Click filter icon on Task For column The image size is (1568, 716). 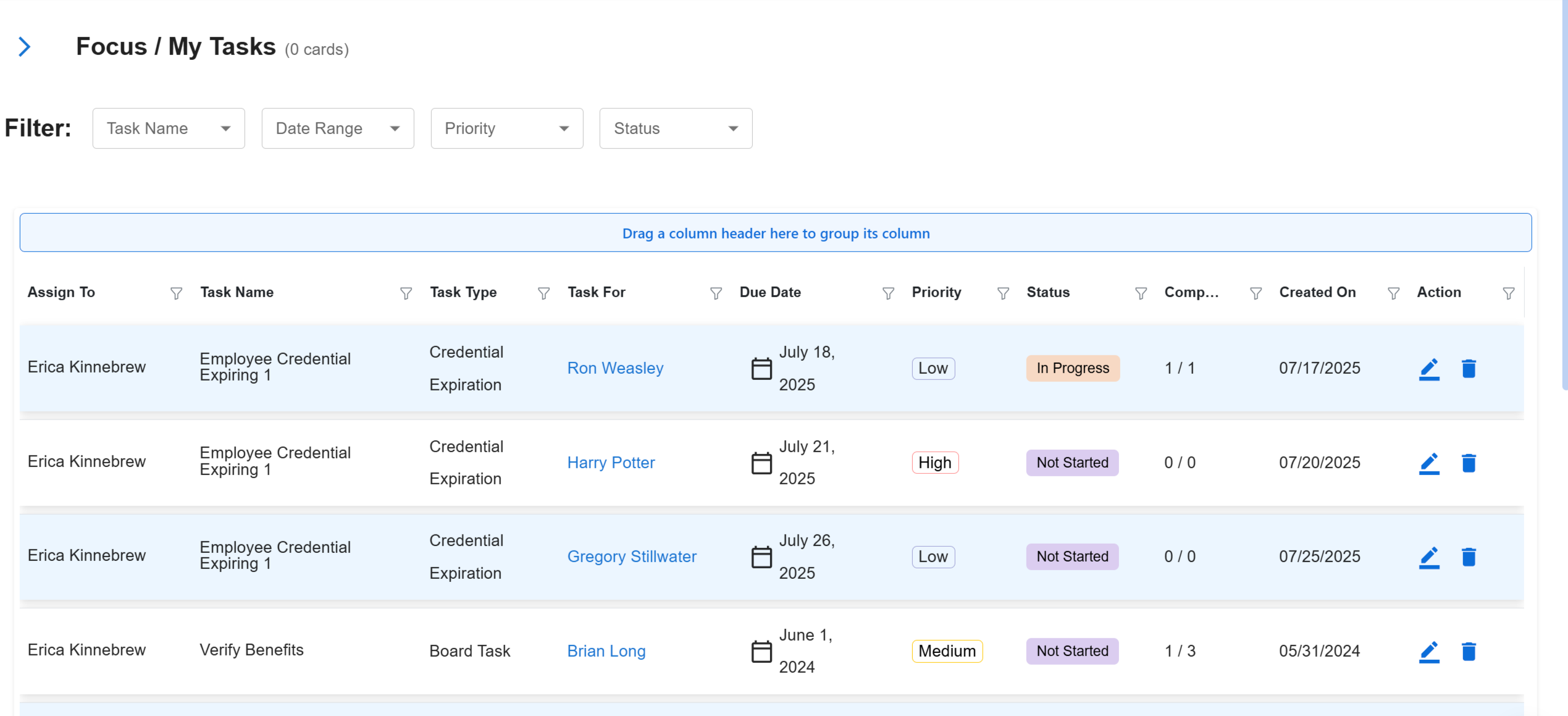pos(716,293)
